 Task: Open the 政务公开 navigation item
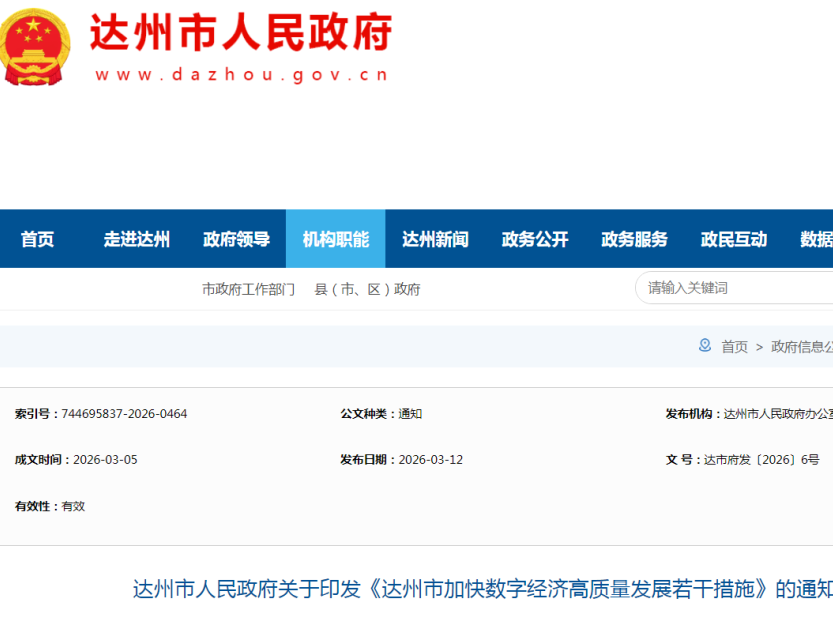pyautogui.click(x=535, y=239)
